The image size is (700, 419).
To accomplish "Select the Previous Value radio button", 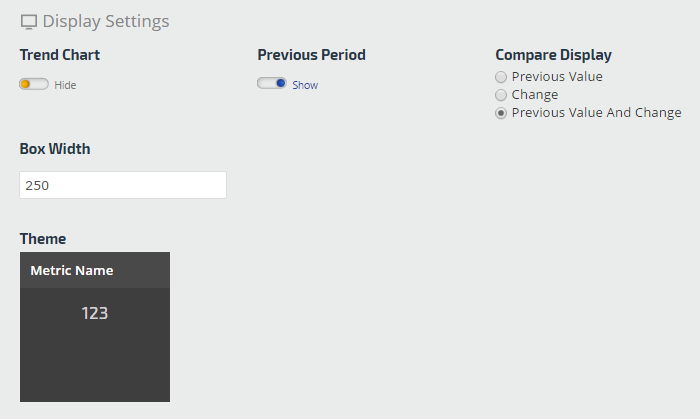I will (502, 76).
